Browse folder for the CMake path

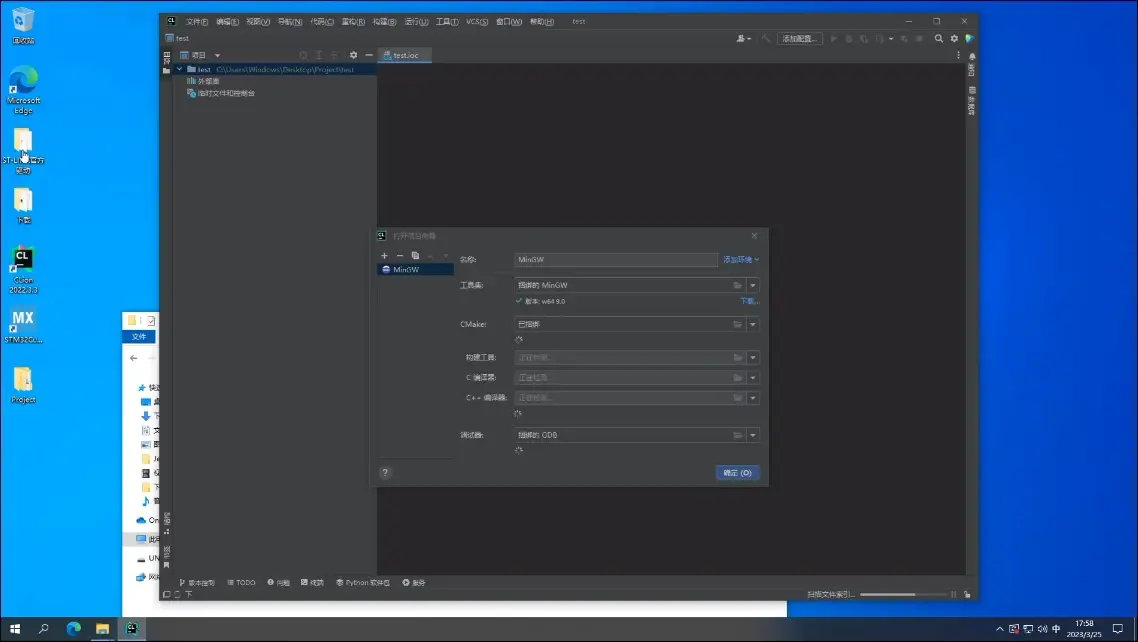click(737, 325)
